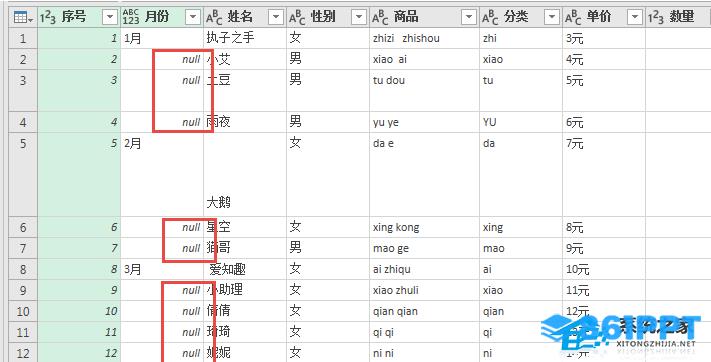
Task: Click the product cell yu ye
Action: pos(424,122)
